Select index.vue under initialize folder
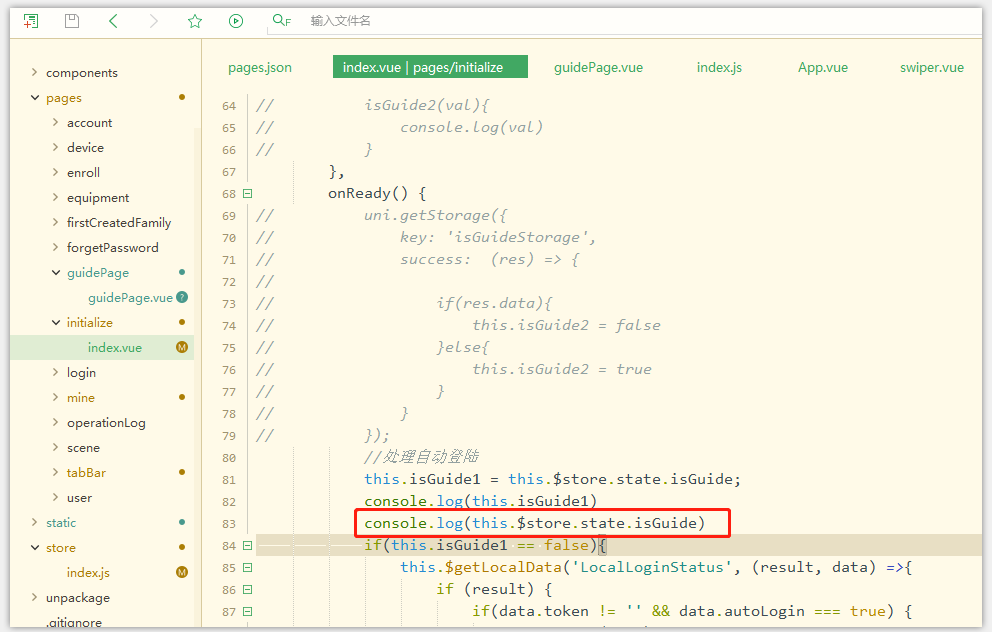Screen dimensions: 992x632 click(115, 347)
